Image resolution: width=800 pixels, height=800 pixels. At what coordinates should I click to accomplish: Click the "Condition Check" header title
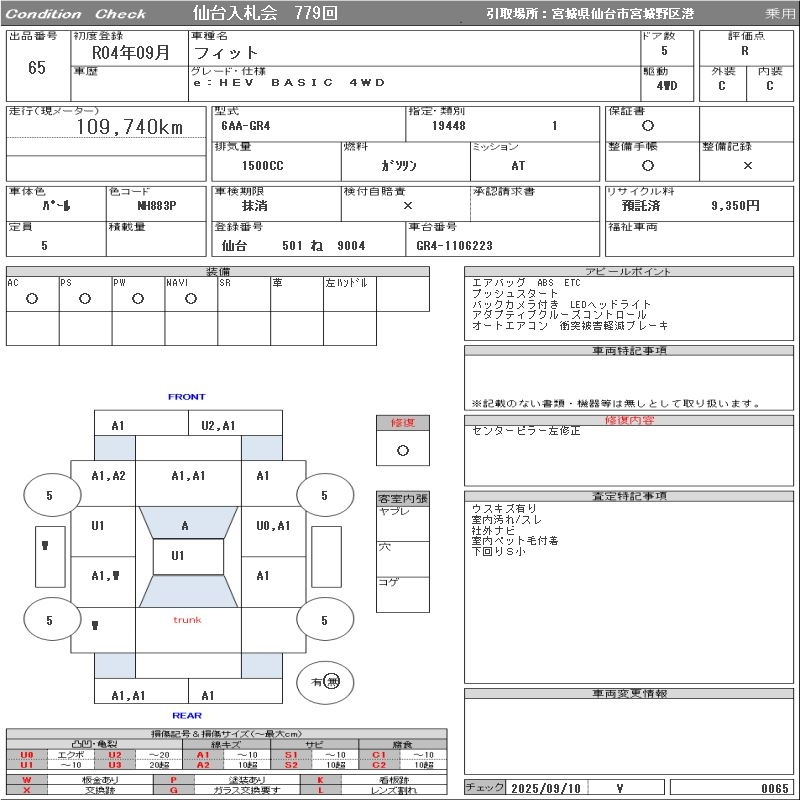(x=76, y=14)
